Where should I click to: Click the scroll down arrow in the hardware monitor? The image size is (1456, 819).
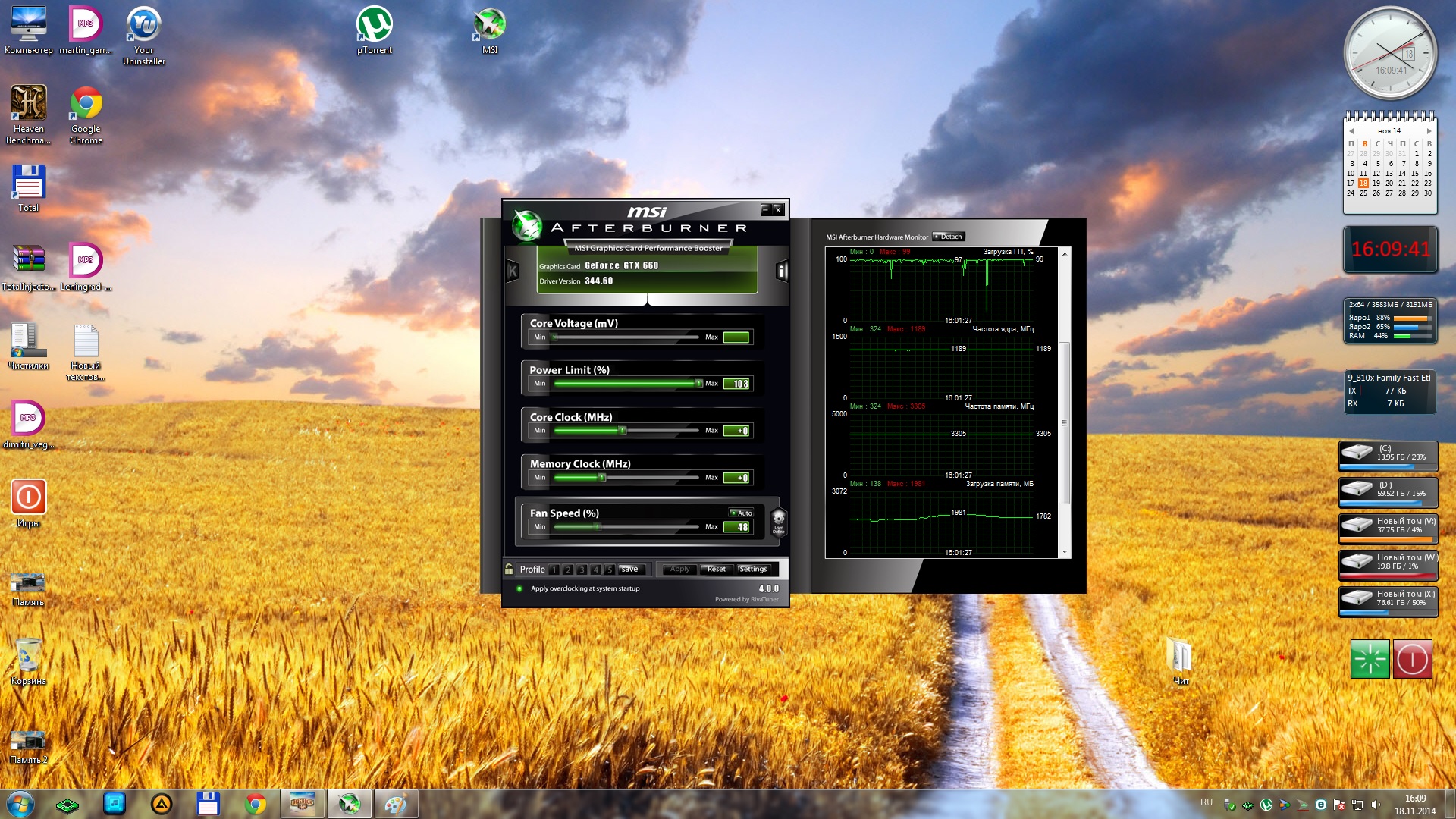click(1065, 552)
